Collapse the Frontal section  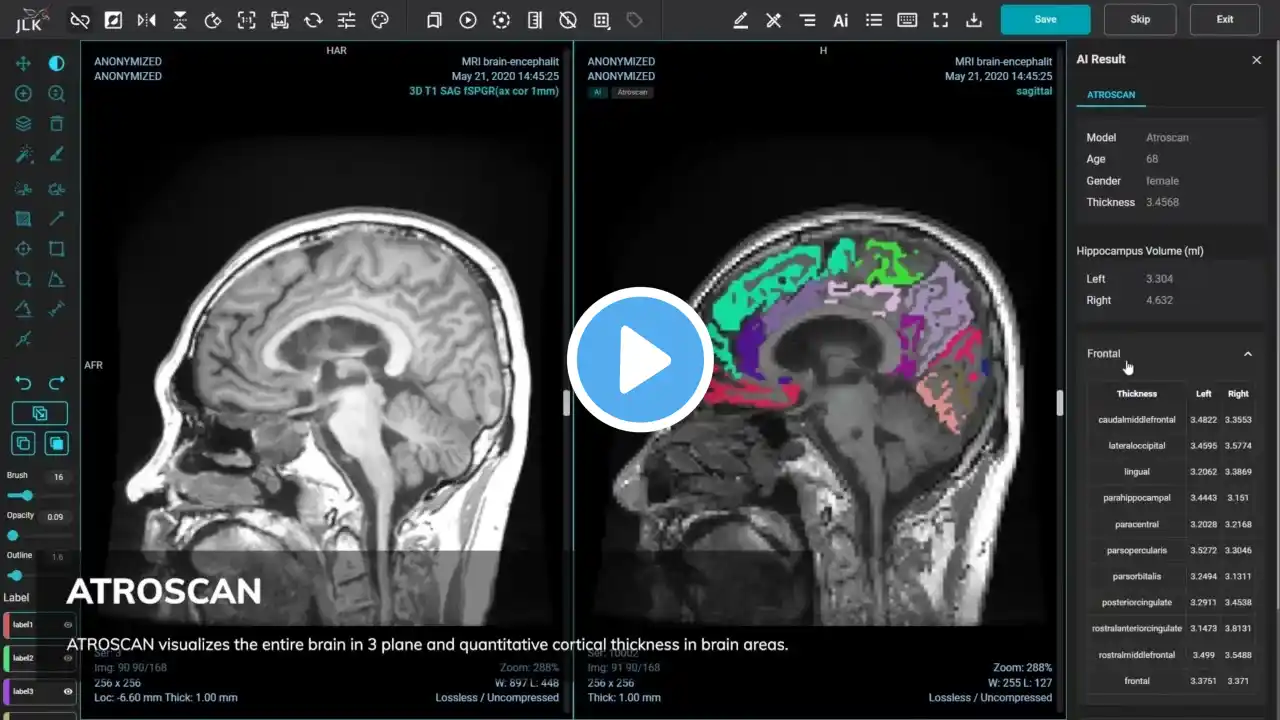click(1247, 354)
